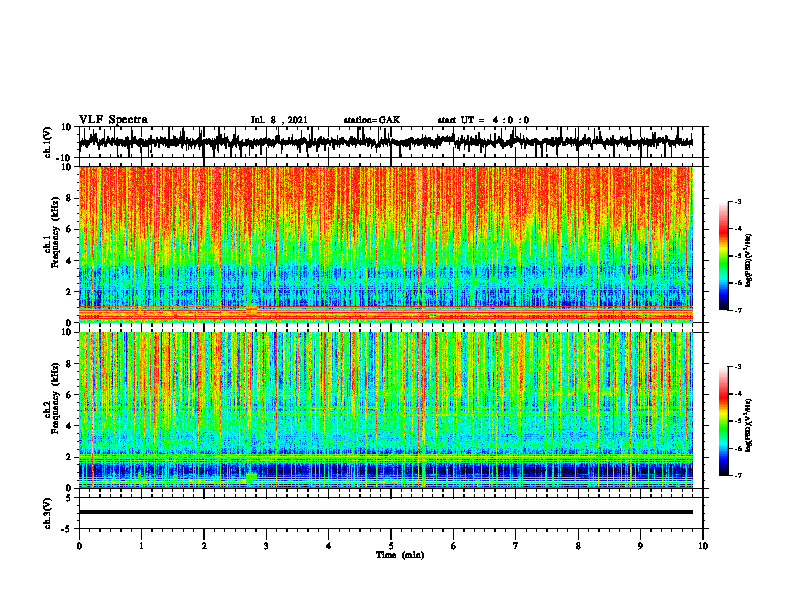
Task: Click the thick black ch.3 trace line
Action: [386, 512]
